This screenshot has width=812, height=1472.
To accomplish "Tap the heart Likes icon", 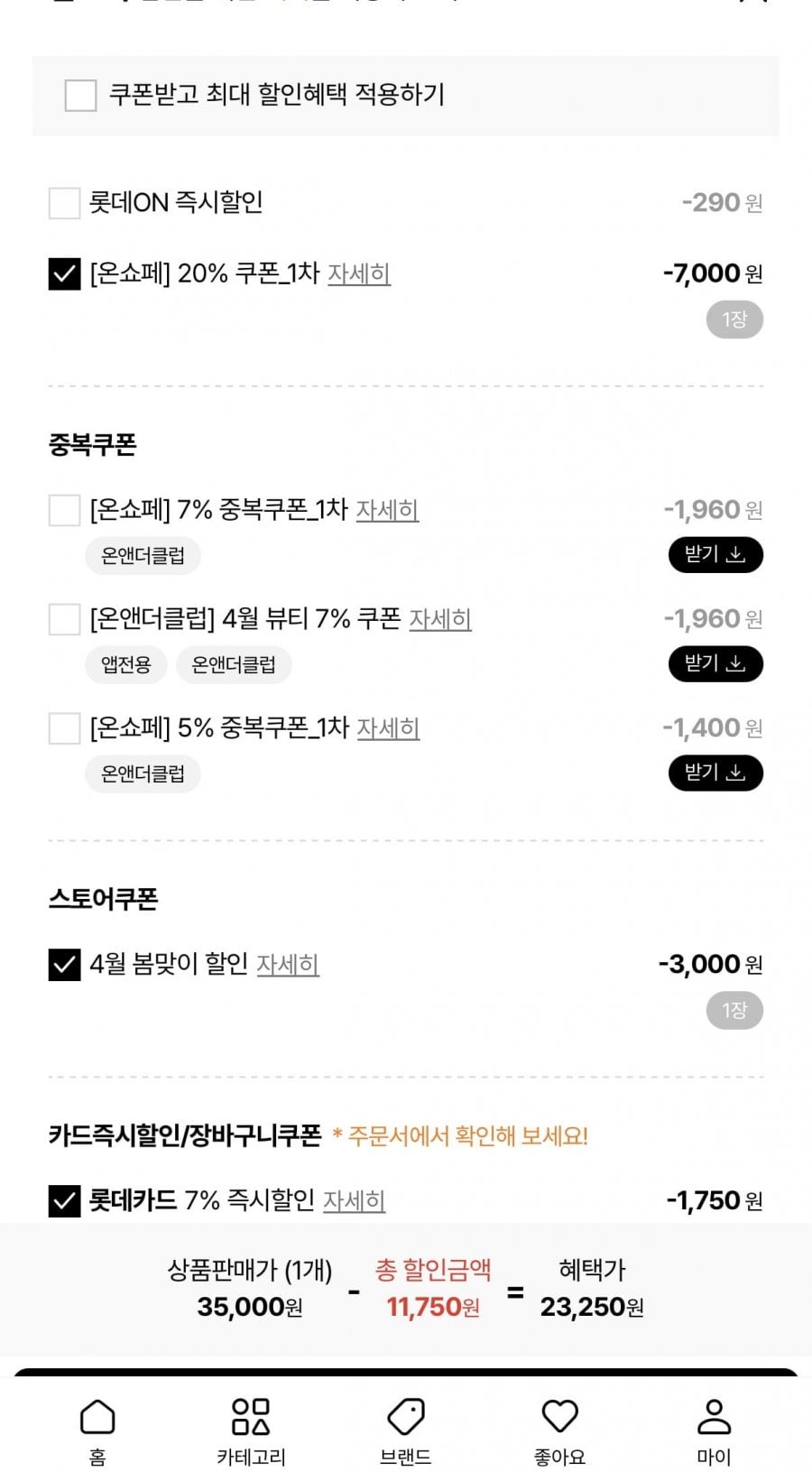I will pyautogui.click(x=559, y=1430).
